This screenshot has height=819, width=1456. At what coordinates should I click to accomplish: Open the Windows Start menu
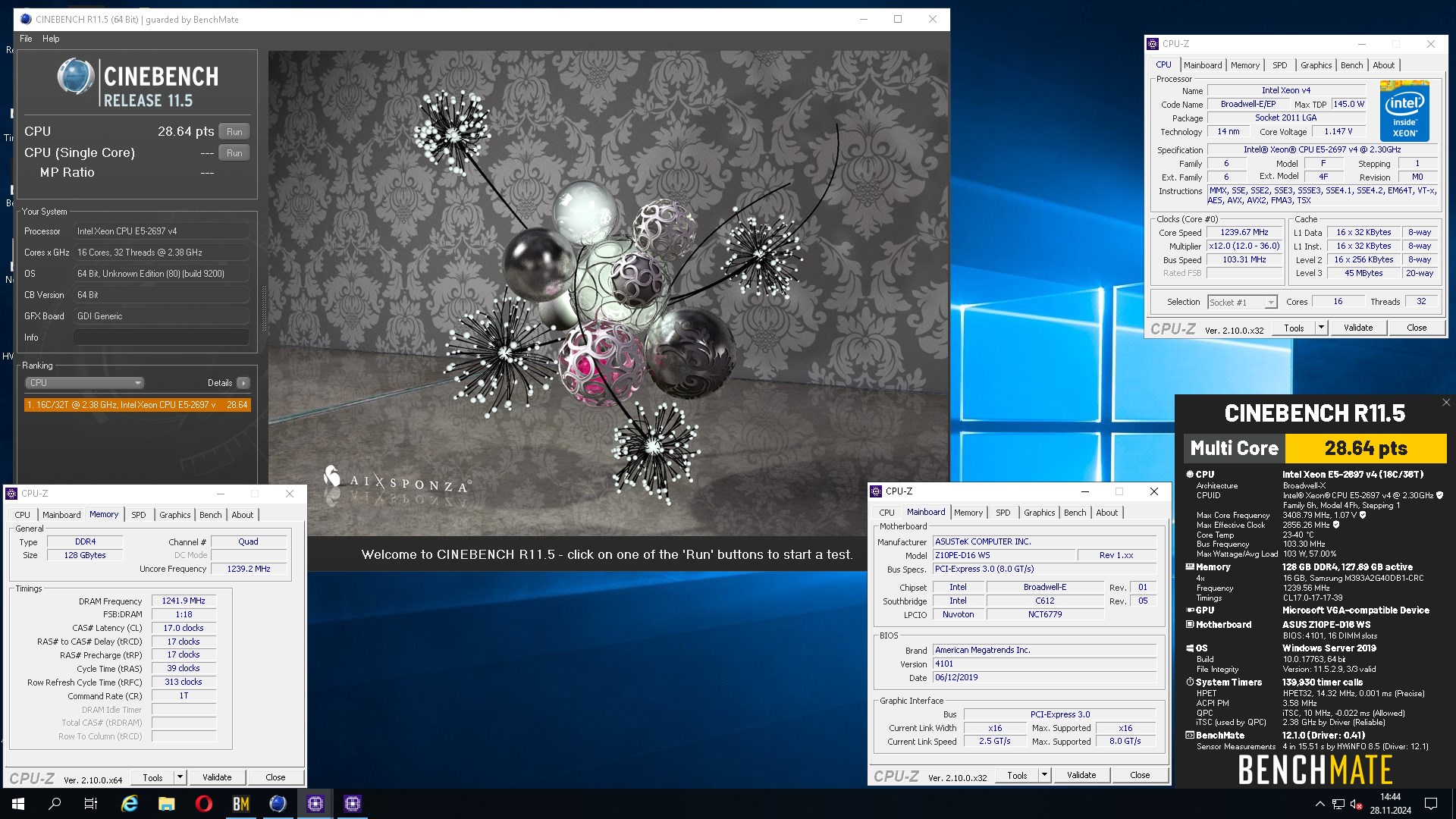click(x=18, y=804)
